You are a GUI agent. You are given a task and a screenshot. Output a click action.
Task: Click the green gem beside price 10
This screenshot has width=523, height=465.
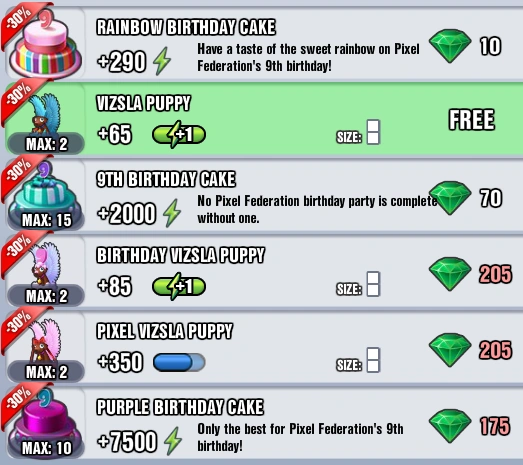pos(450,46)
